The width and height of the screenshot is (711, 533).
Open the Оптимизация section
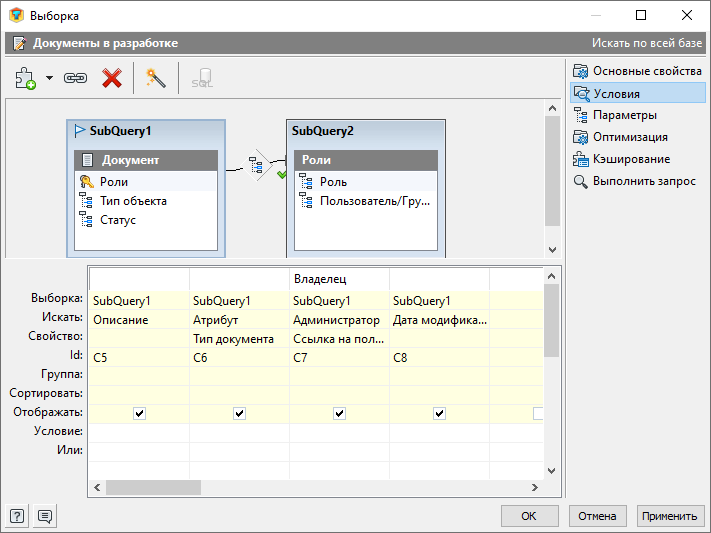pyautogui.click(x=629, y=137)
